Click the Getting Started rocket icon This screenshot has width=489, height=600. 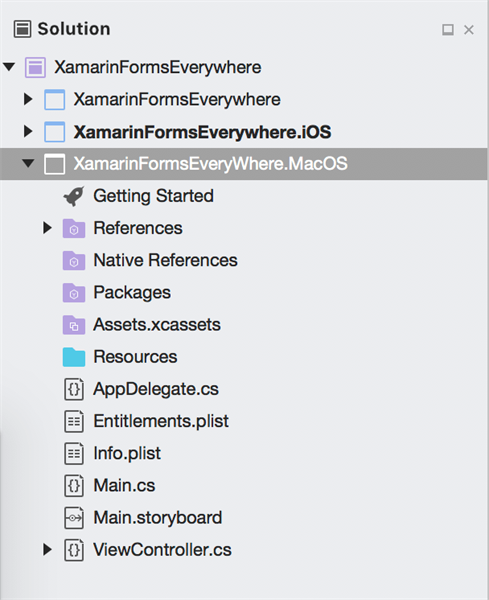(x=73, y=196)
